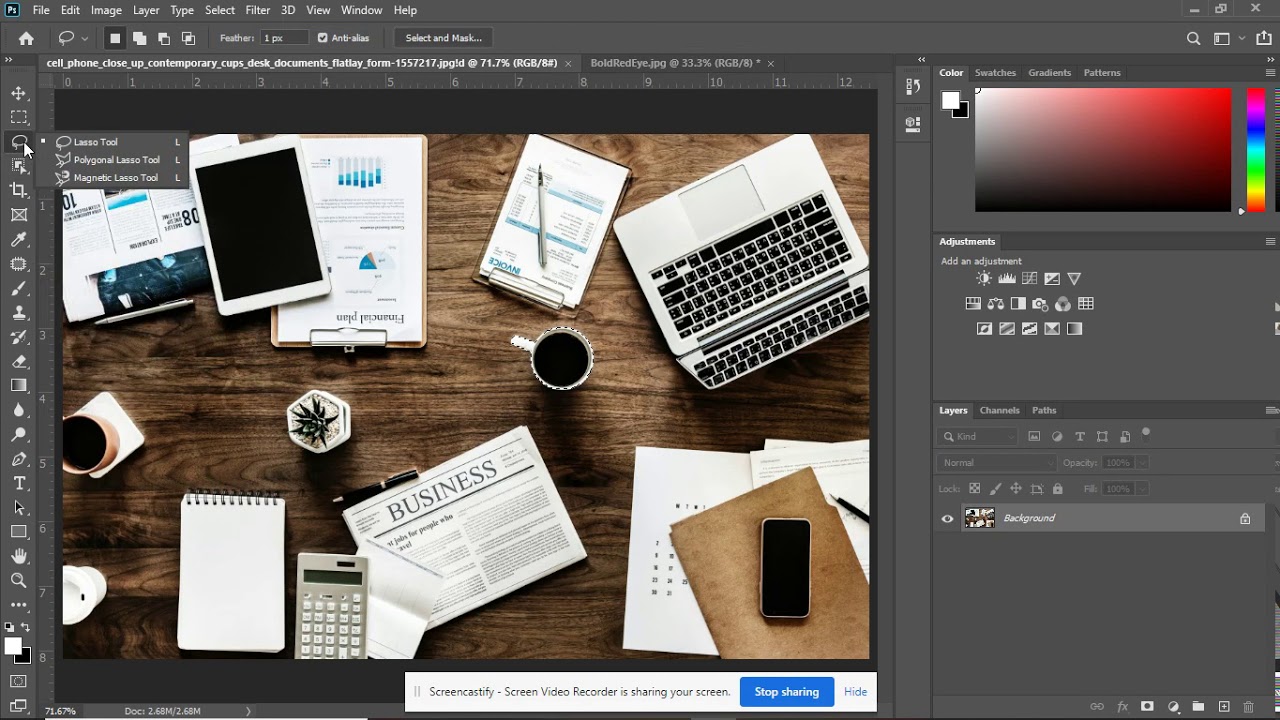
Task: Add a Photo Filter adjustment
Action: [1040, 304]
